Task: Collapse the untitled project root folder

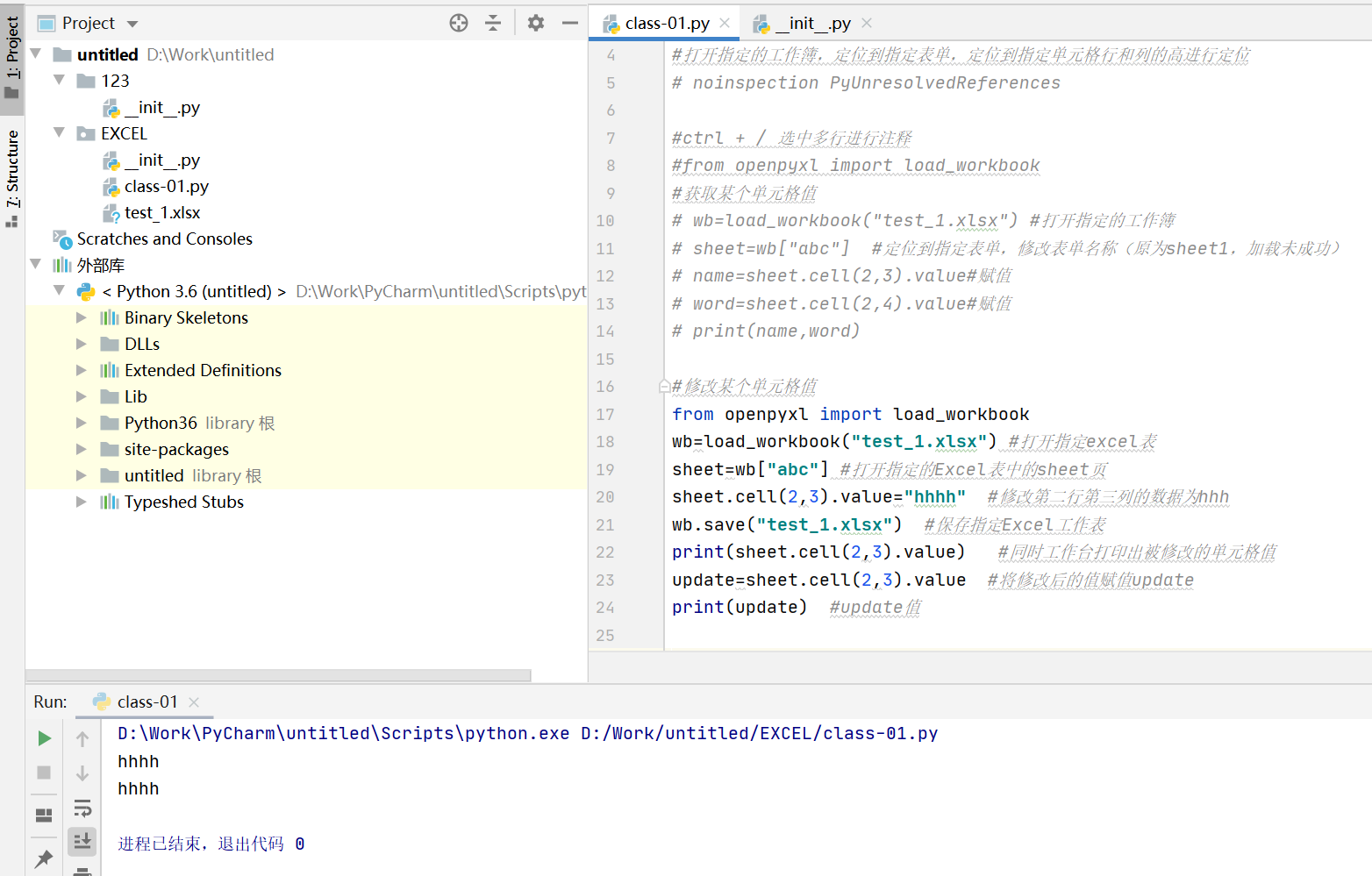Action: tap(36, 54)
